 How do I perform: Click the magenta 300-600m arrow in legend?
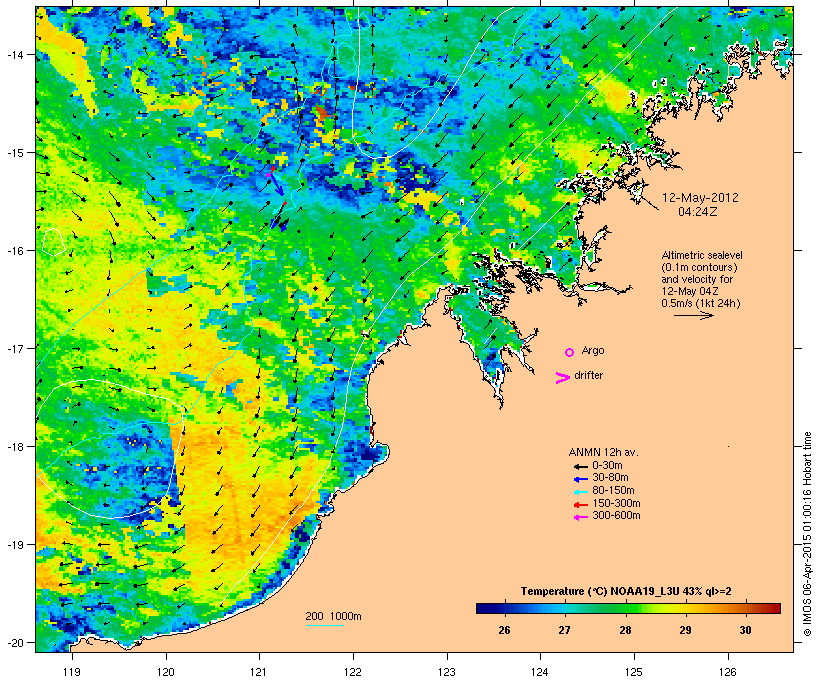click(x=580, y=517)
